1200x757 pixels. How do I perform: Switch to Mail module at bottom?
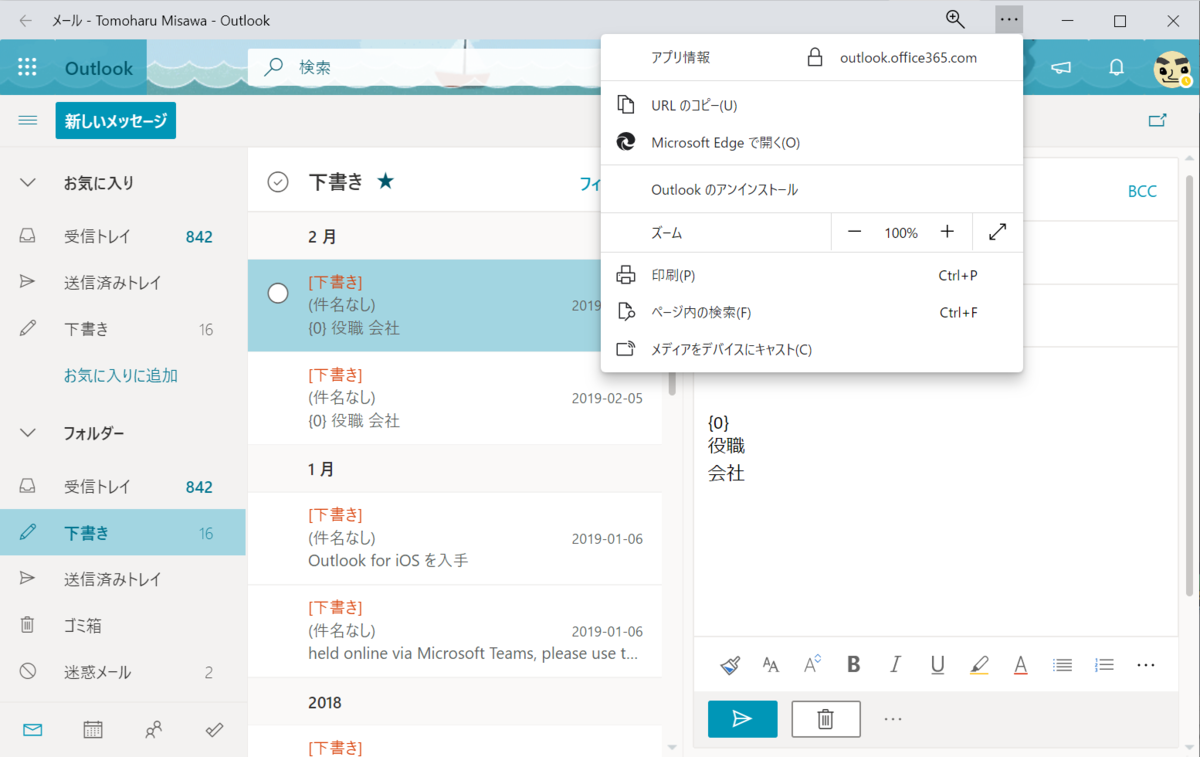(x=32, y=730)
